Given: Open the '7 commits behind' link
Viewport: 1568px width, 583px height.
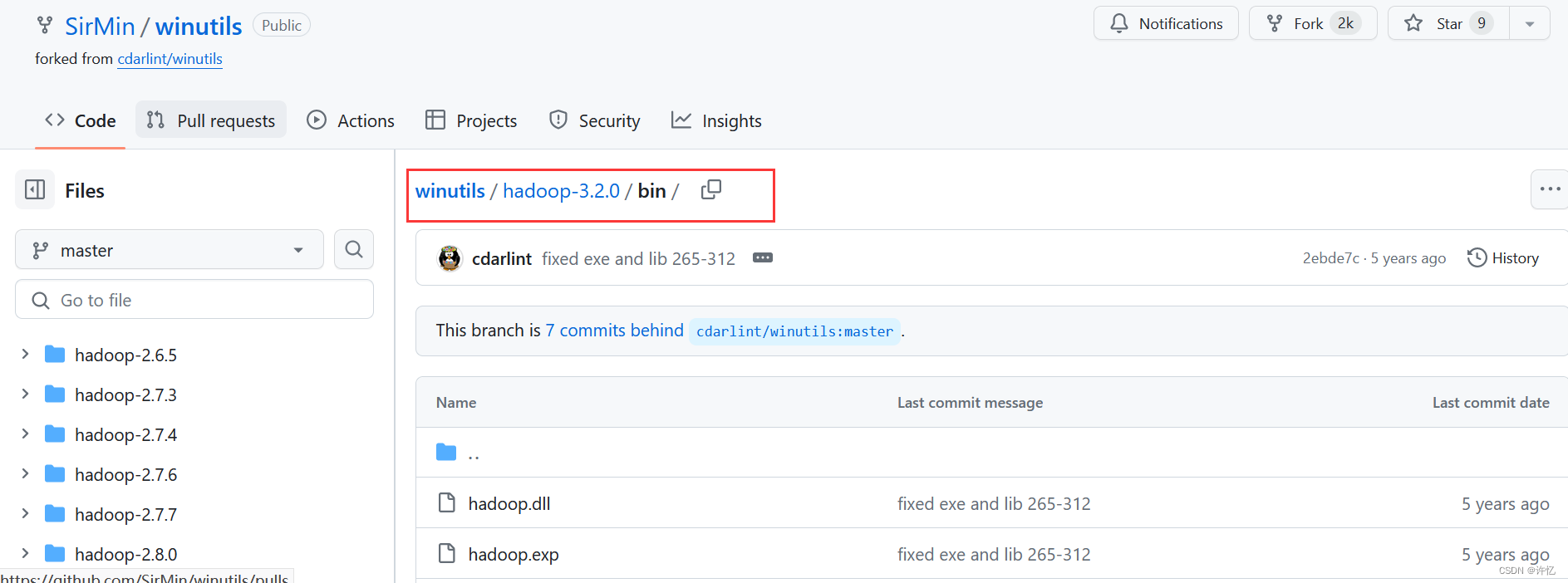Looking at the screenshot, I should tap(614, 331).
